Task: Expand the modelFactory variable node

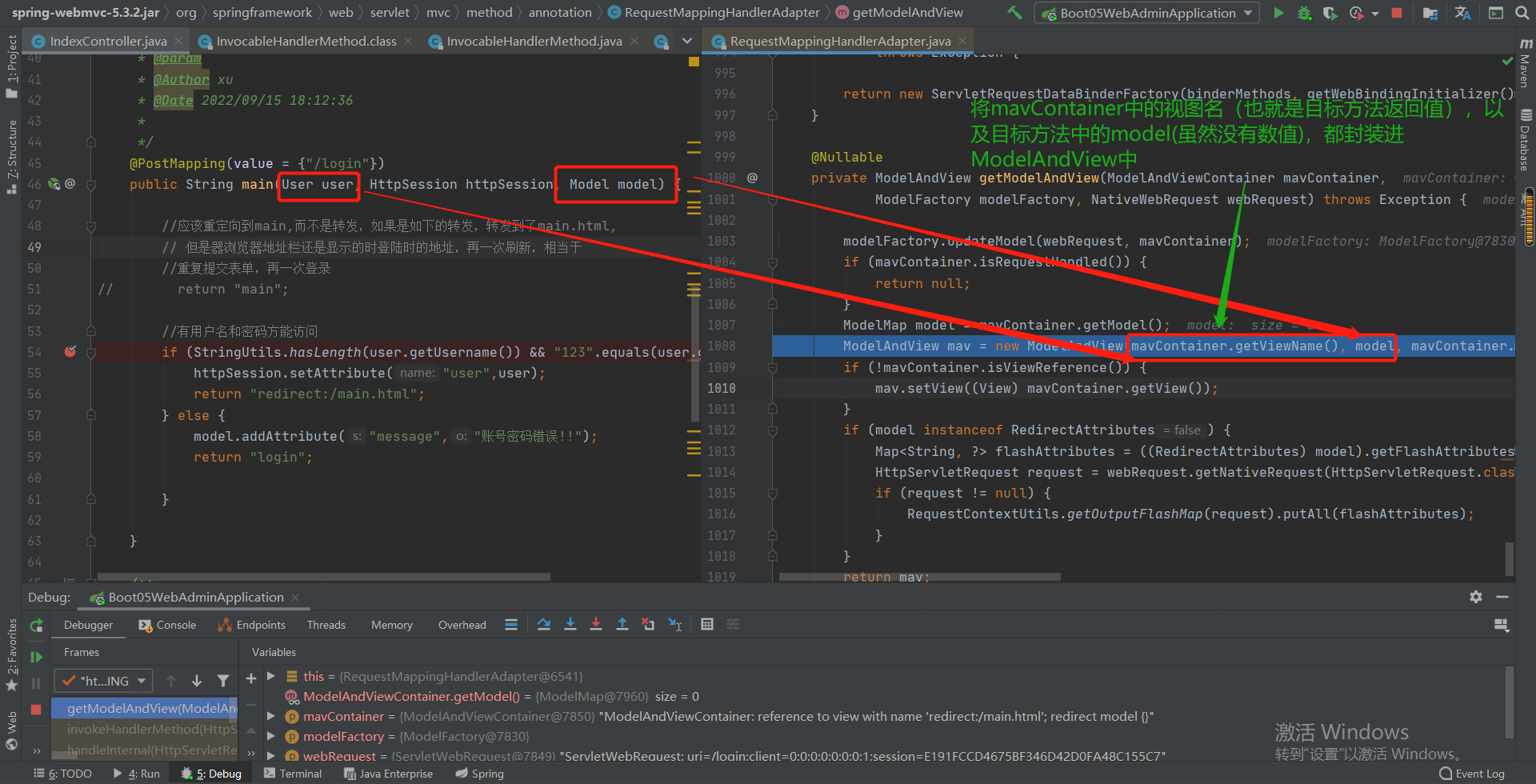Action: [271, 736]
